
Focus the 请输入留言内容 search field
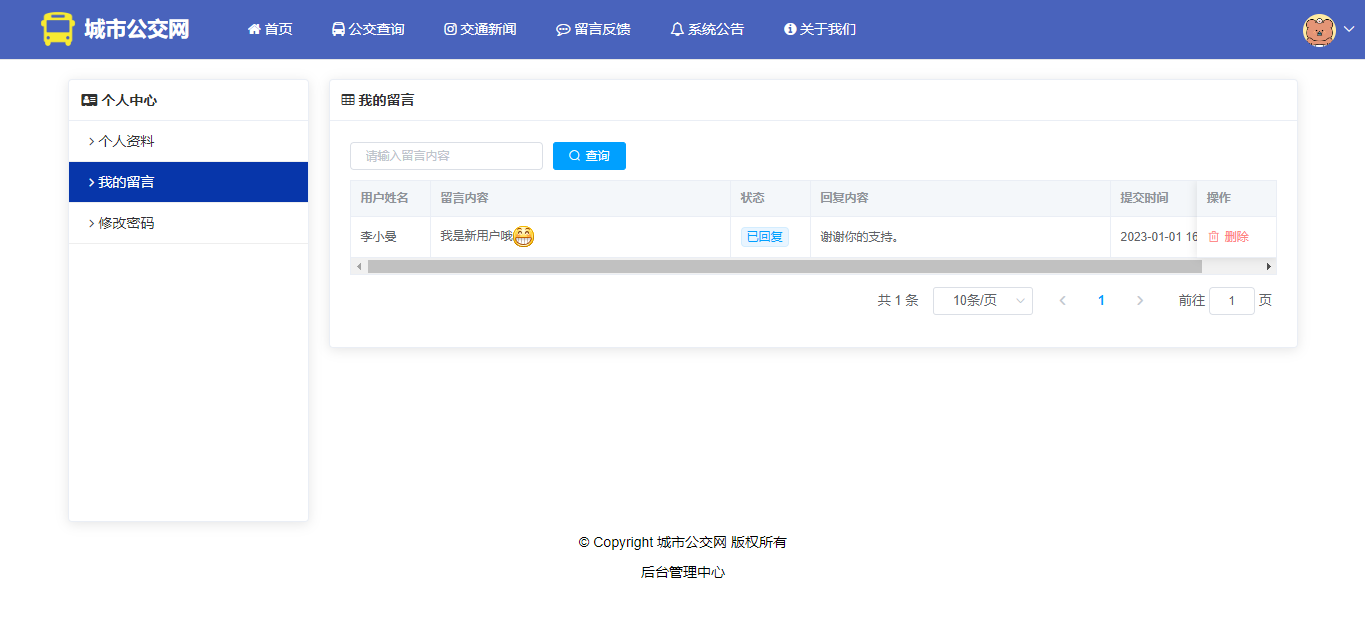tap(446, 156)
